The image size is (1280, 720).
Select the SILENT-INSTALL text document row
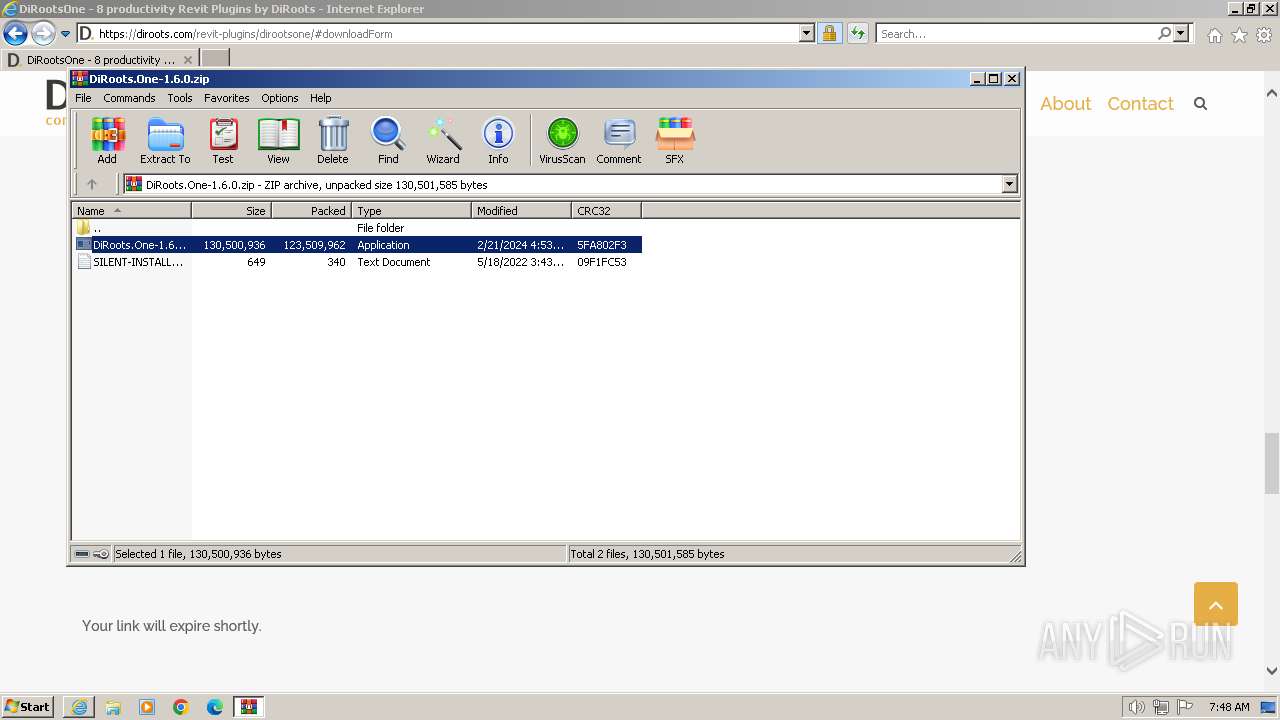357,262
